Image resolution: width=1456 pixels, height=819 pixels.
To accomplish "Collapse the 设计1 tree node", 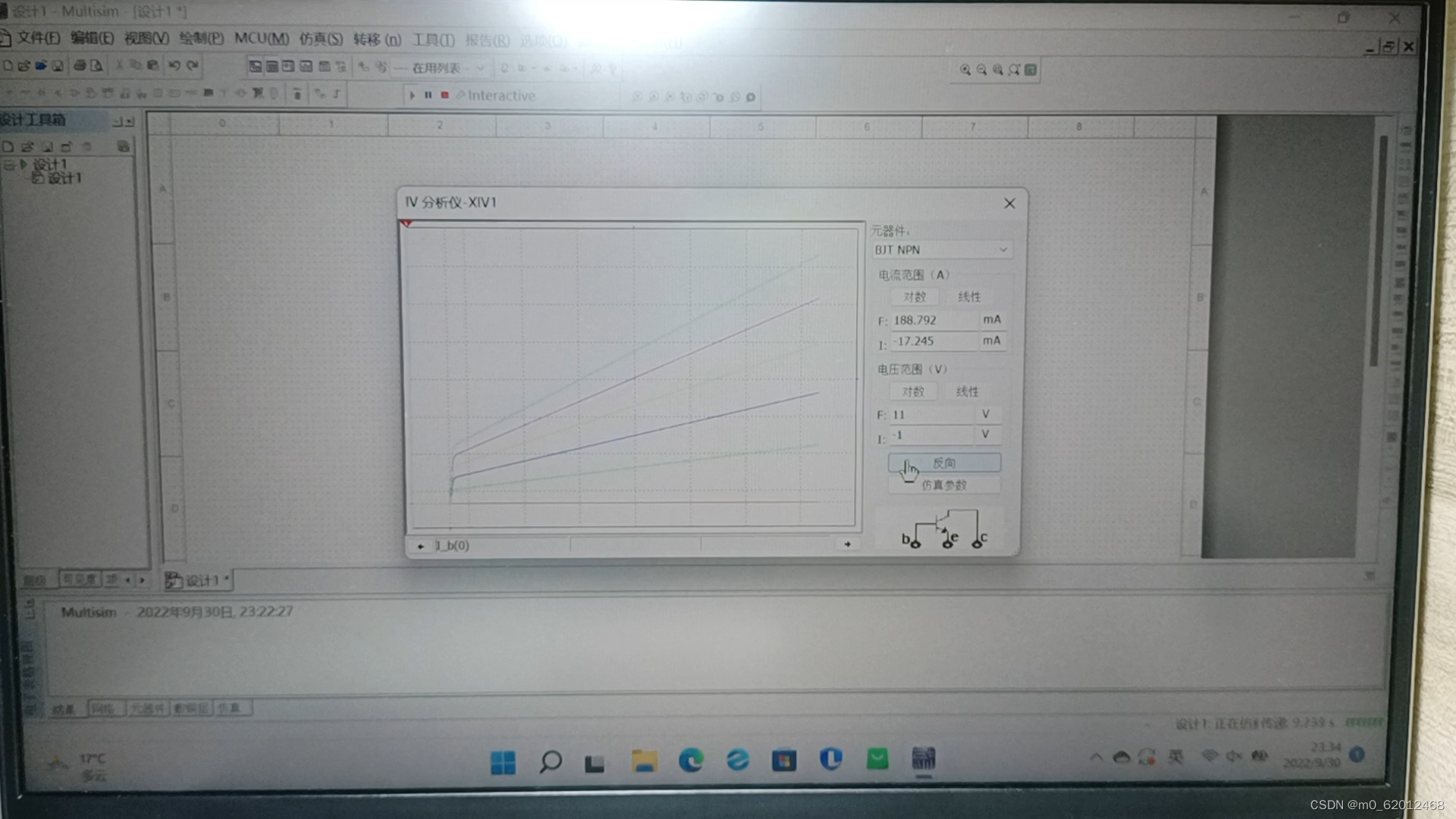I will pos(9,164).
